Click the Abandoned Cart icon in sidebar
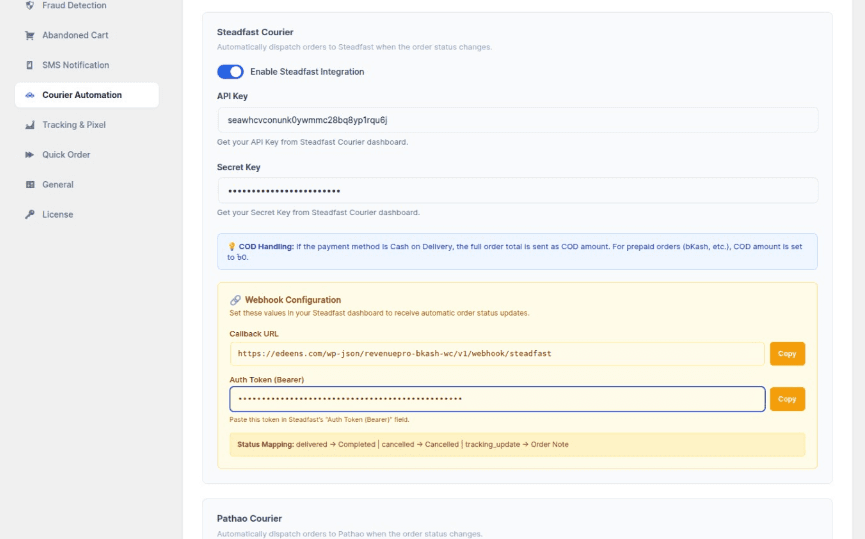This screenshot has width=865, height=539. pos(30,35)
